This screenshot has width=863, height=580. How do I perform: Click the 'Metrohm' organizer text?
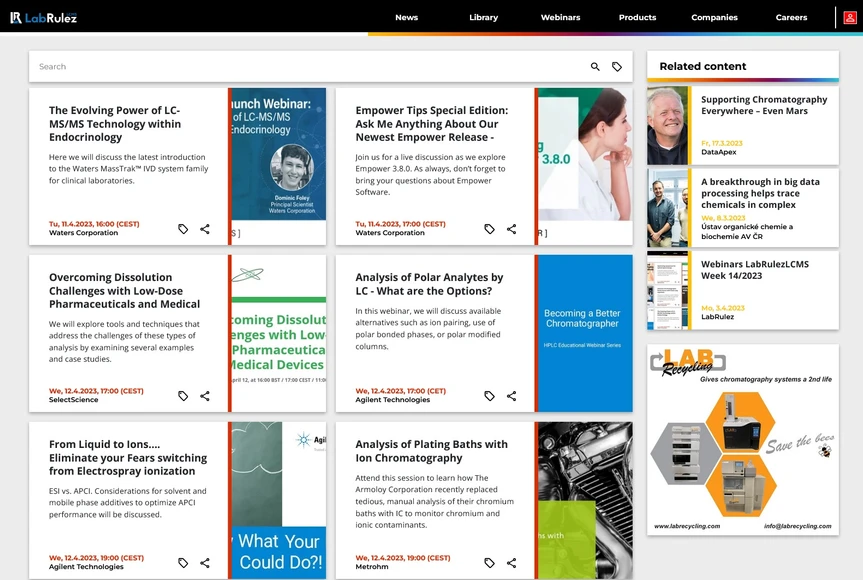point(372,566)
